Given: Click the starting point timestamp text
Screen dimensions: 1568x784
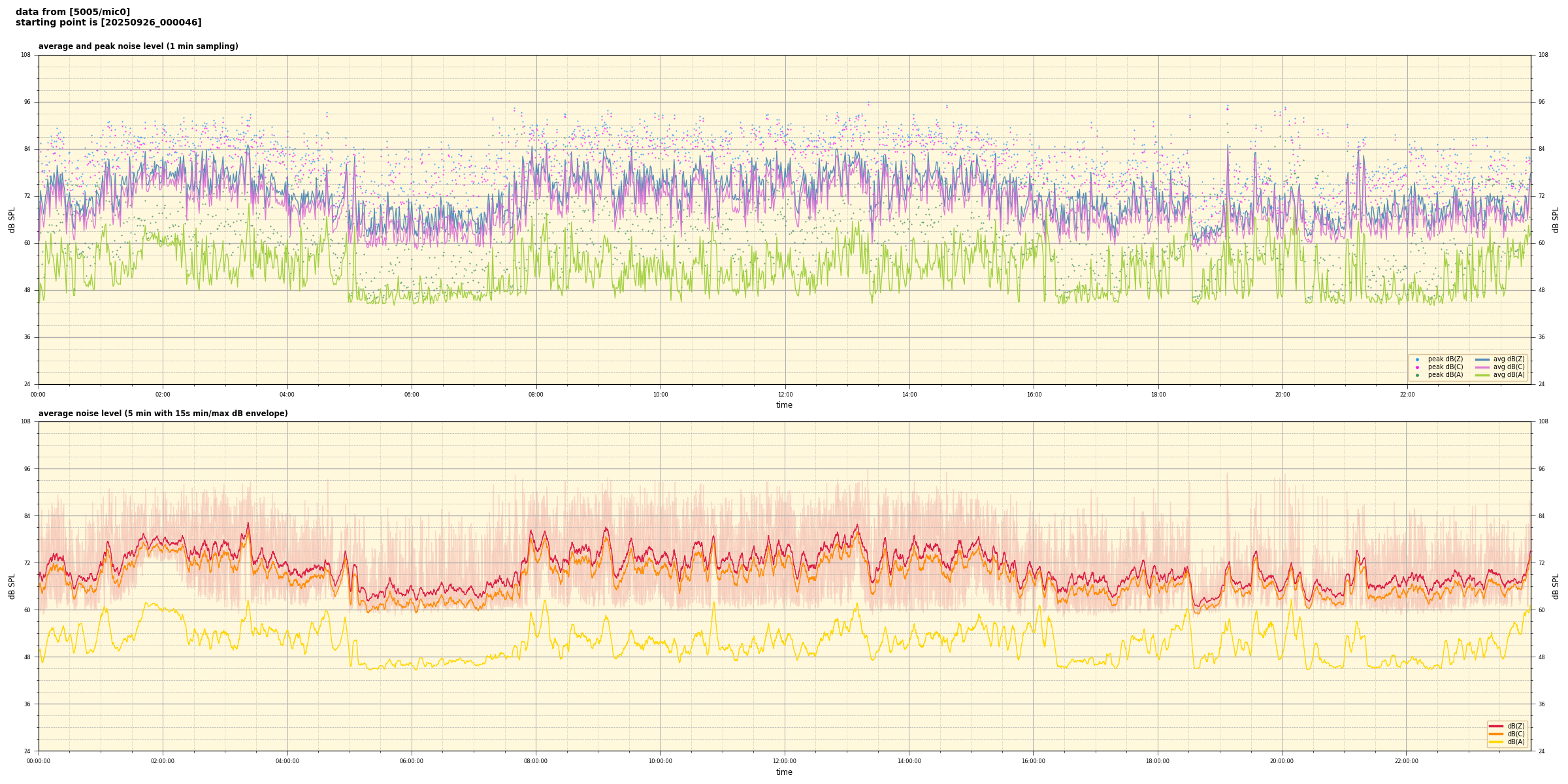Looking at the screenshot, I should [x=108, y=23].
